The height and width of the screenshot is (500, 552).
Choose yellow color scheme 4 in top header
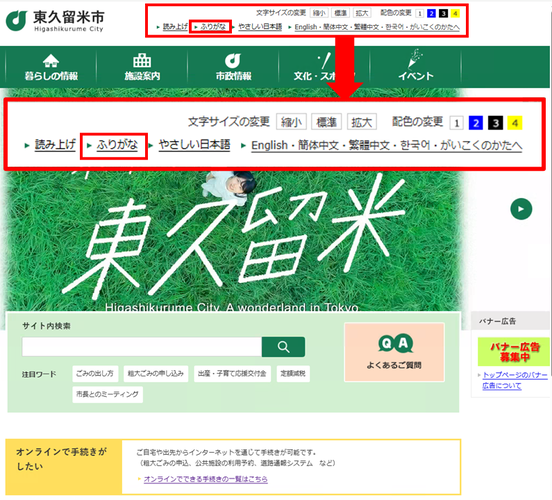coord(456,14)
